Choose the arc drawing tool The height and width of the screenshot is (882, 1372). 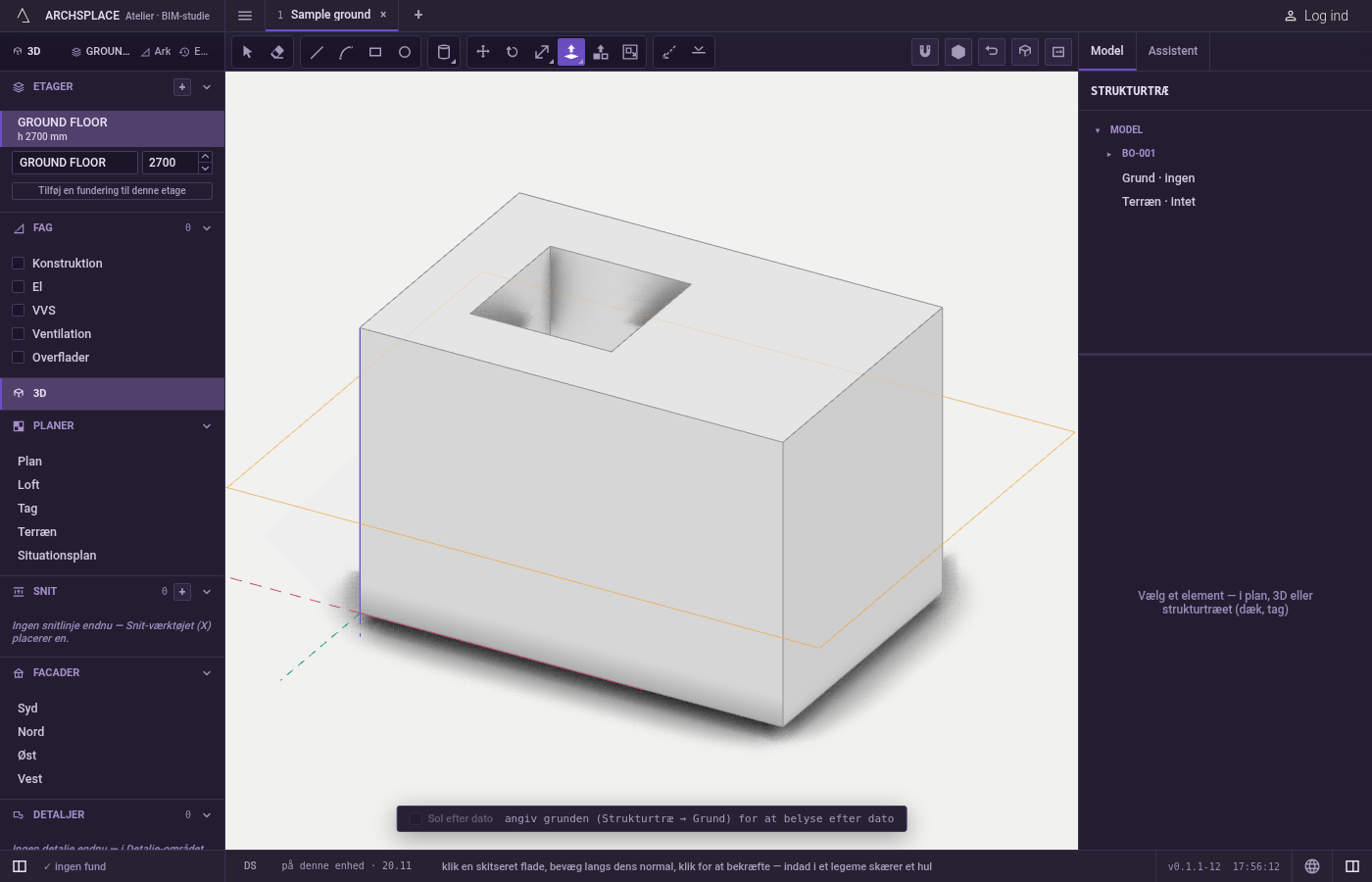tap(346, 52)
